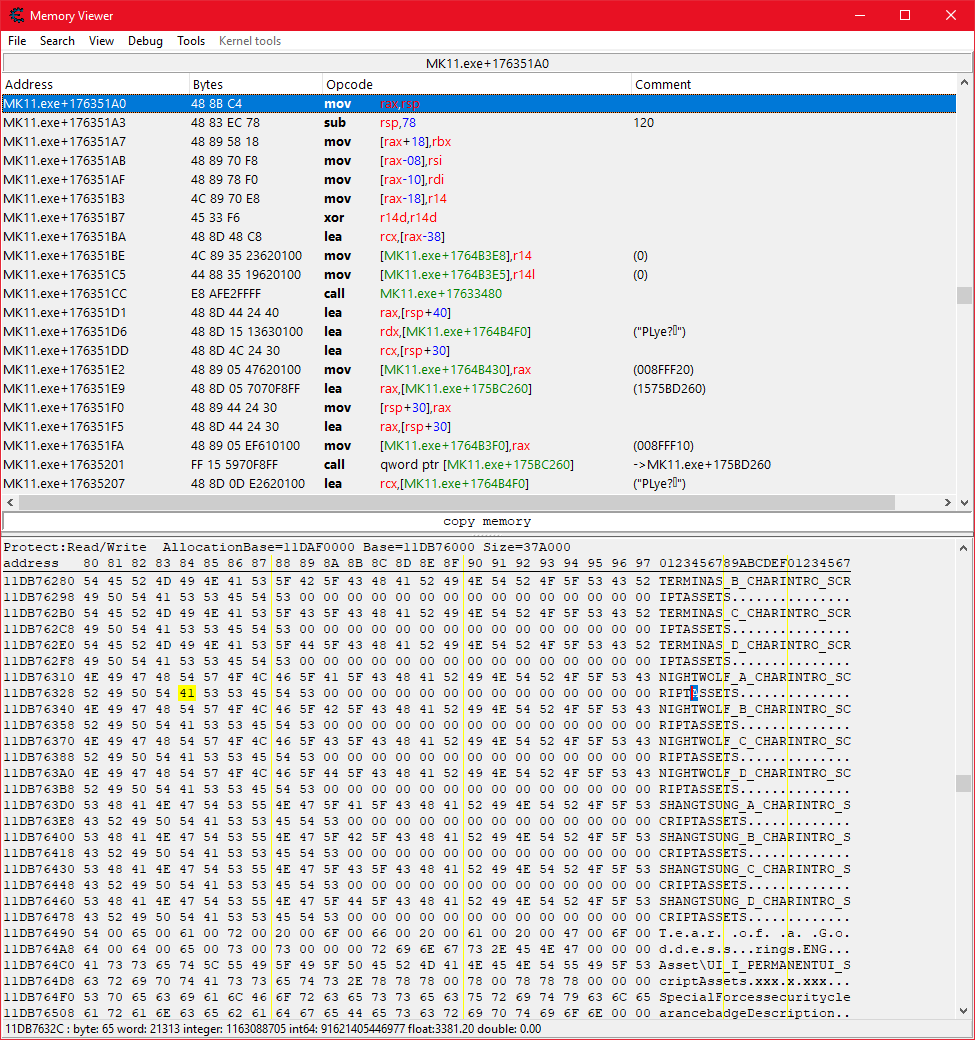Screen dimensions: 975x1040
Task: Click the disassembler vertical scrollbar thumb
Action: tap(964, 295)
